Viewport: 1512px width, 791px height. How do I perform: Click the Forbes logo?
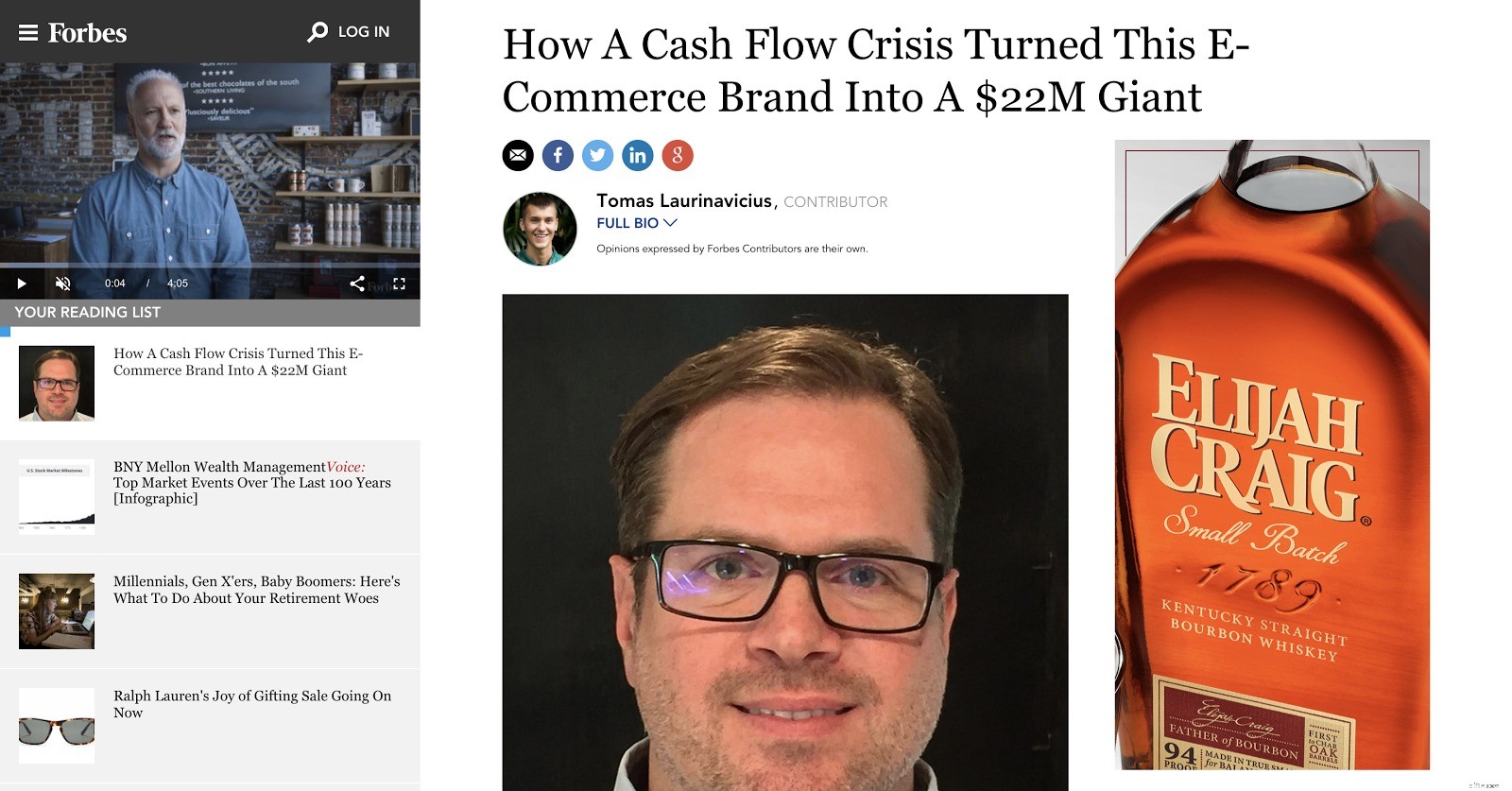[90, 31]
